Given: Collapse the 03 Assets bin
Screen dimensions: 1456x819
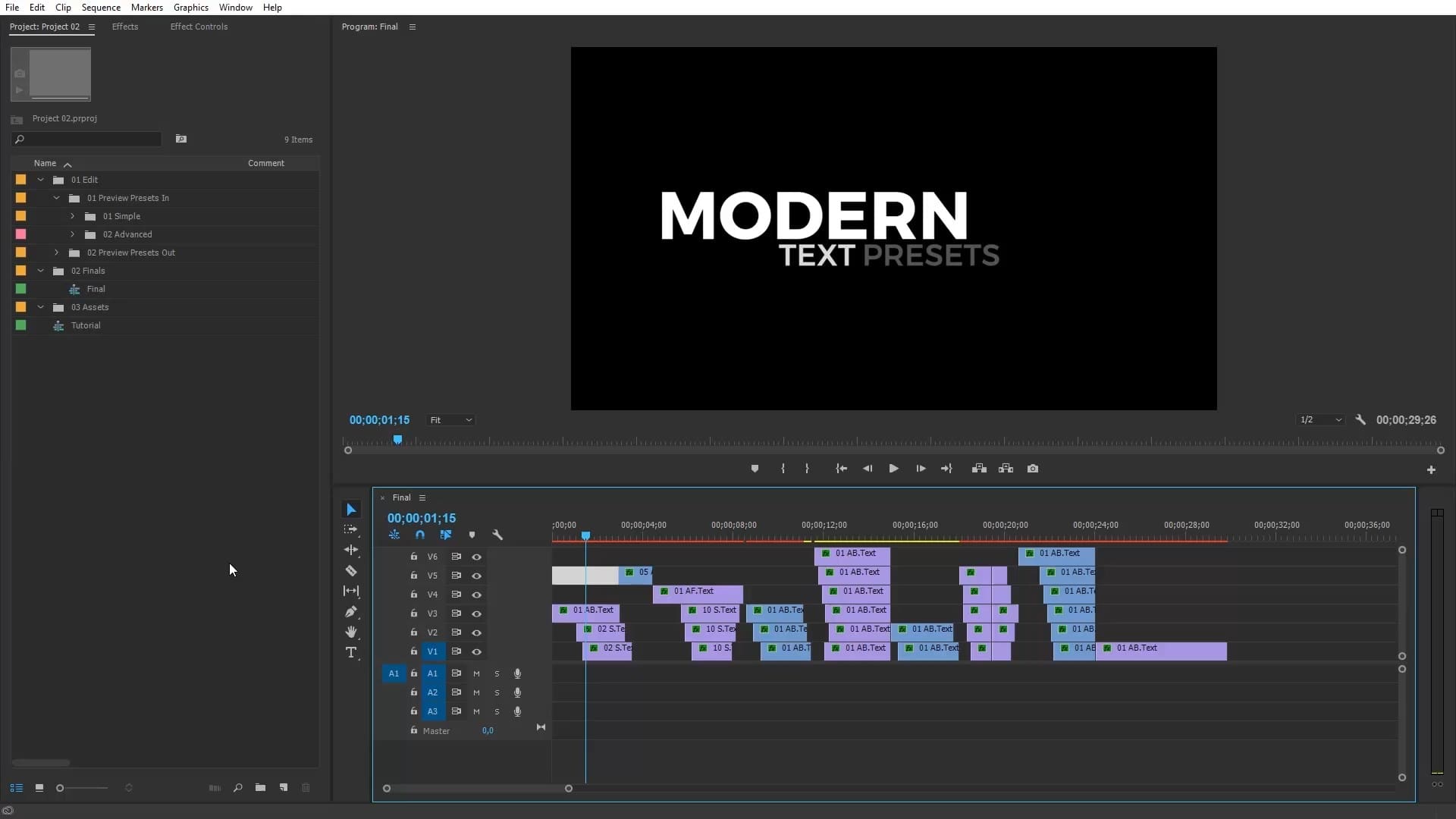Looking at the screenshot, I should 41,307.
